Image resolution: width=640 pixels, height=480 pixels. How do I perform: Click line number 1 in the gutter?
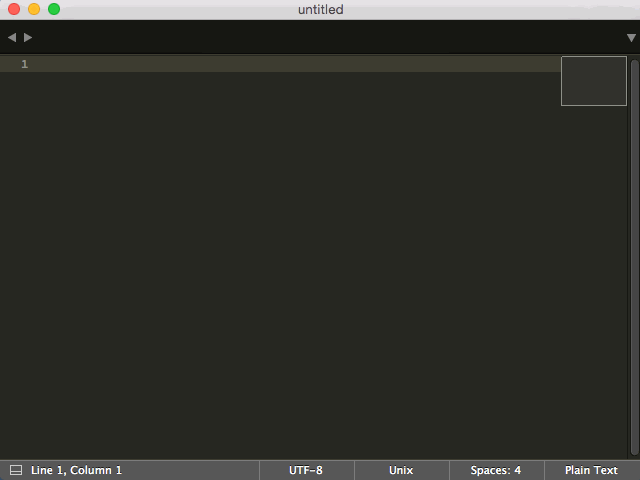click(24, 64)
